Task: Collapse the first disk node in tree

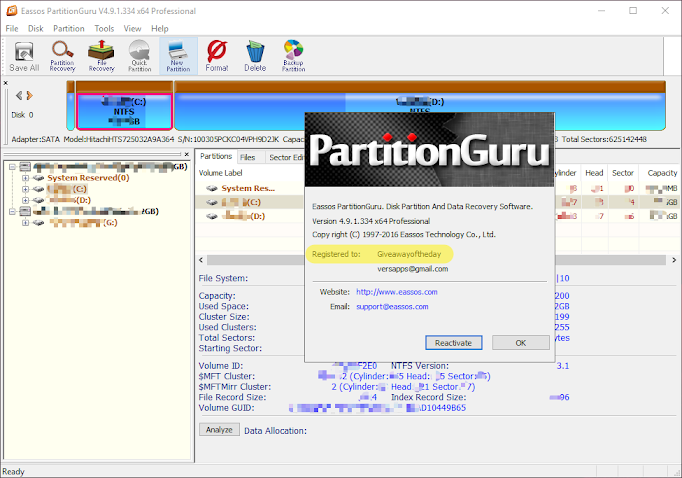Action: tap(13, 167)
